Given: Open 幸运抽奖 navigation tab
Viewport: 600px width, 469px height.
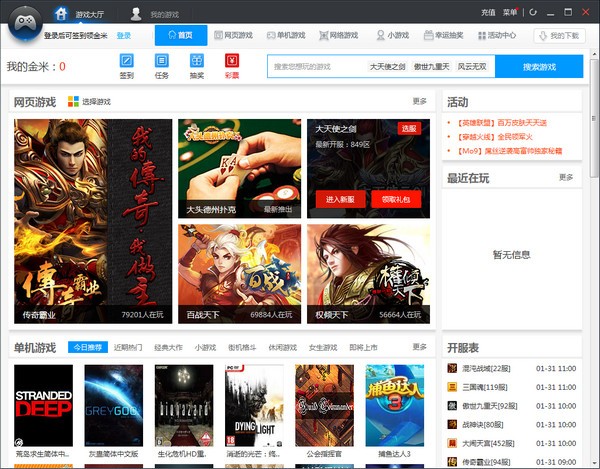Looking at the screenshot, I should click(443, 35).
